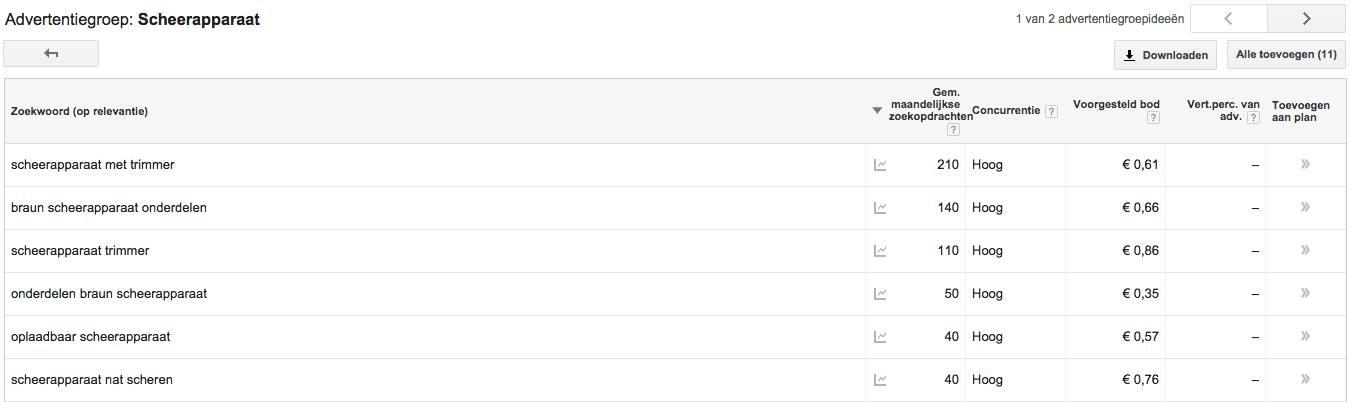The image size is (1350, 402).
Task: Open trend chart for 'braun scheerapparaat onderdelen'
Action: 880,208
